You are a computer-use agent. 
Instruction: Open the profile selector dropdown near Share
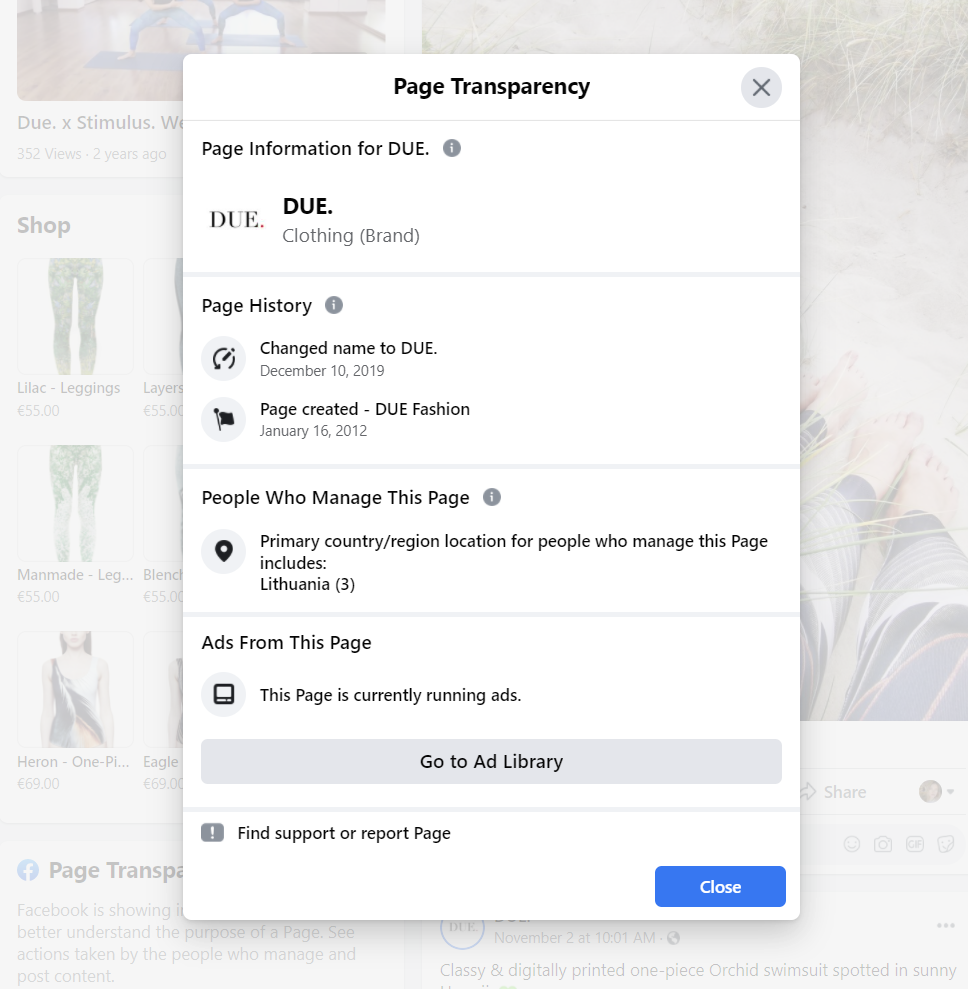coord(936,791)
